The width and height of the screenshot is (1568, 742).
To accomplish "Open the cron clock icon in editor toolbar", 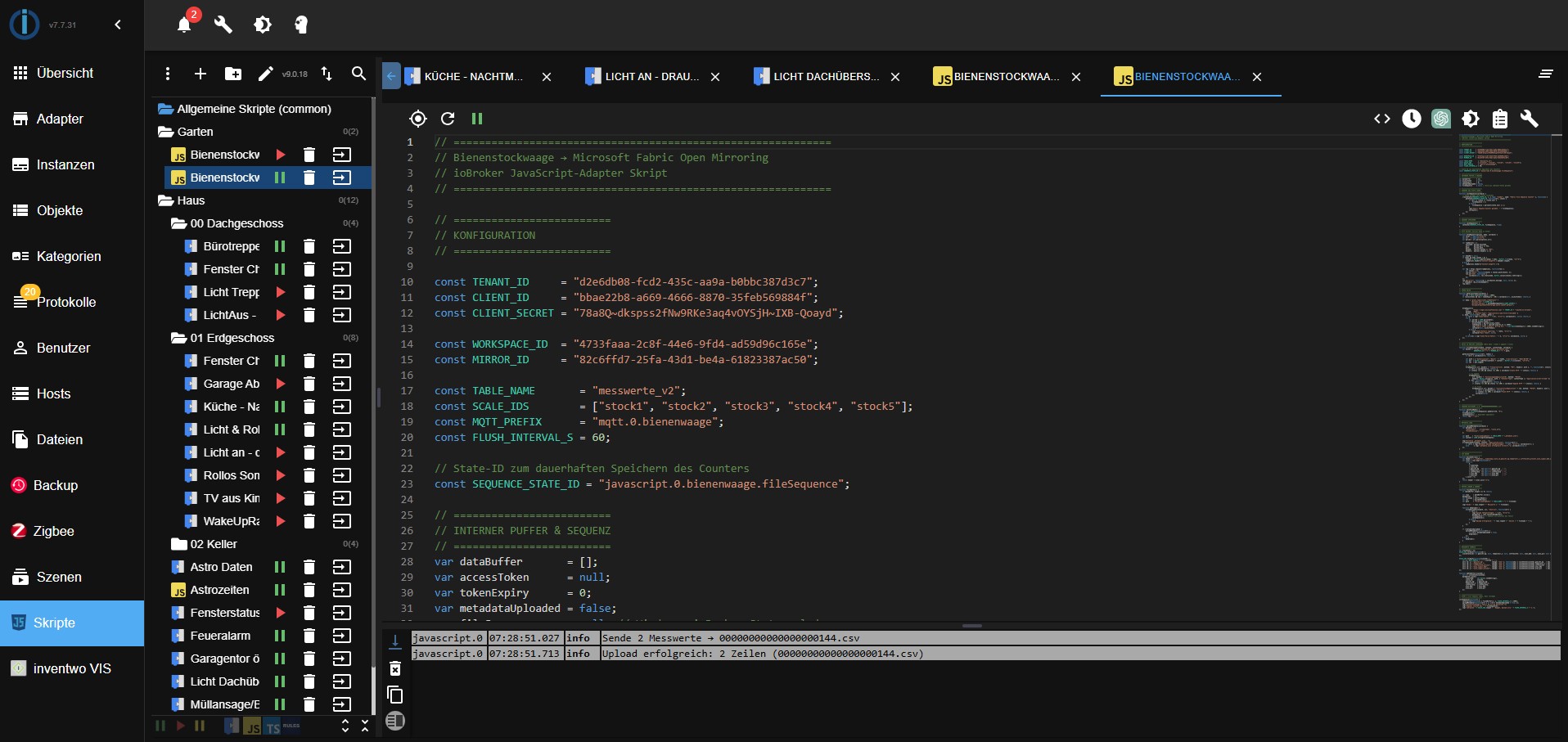I will coord(1413,119).
